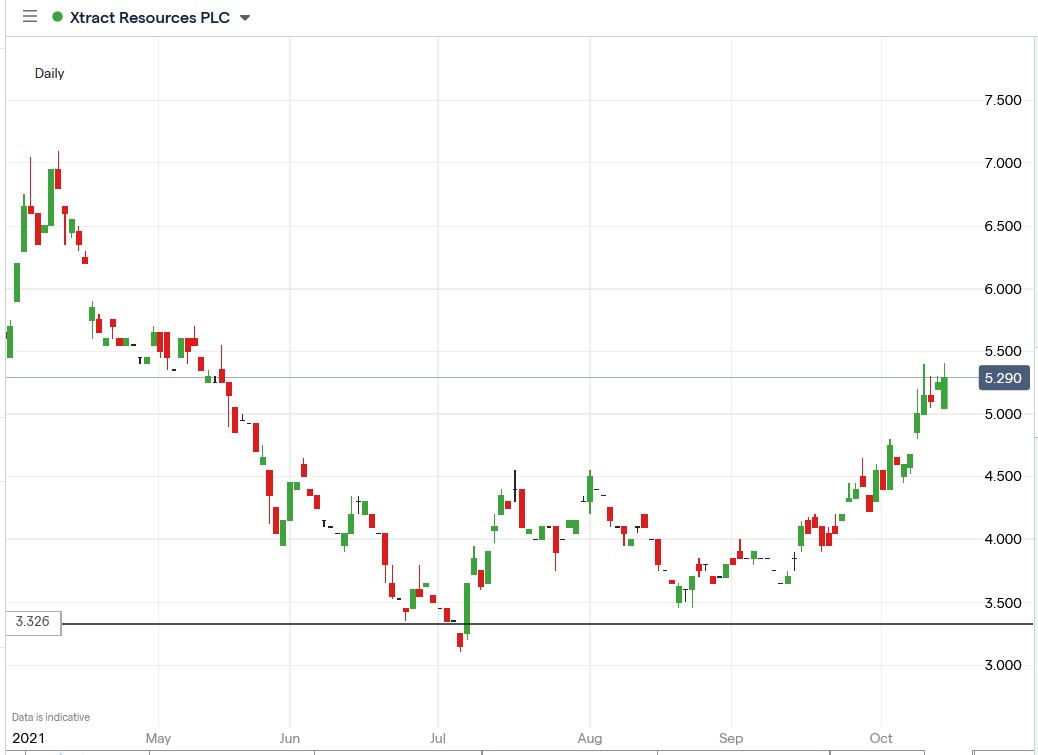Open the hamburger menu
The image size is (1038, 755).
pyautogui.click(x=29, y=16)
